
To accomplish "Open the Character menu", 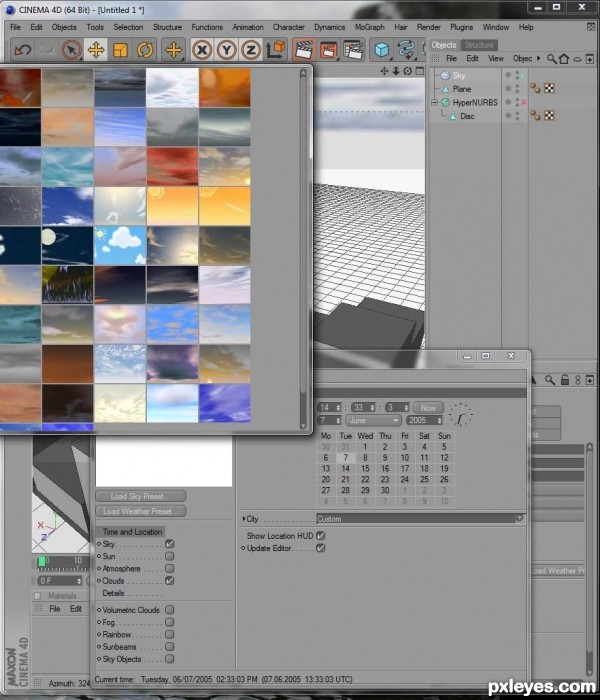I will (x=288, y=27).
